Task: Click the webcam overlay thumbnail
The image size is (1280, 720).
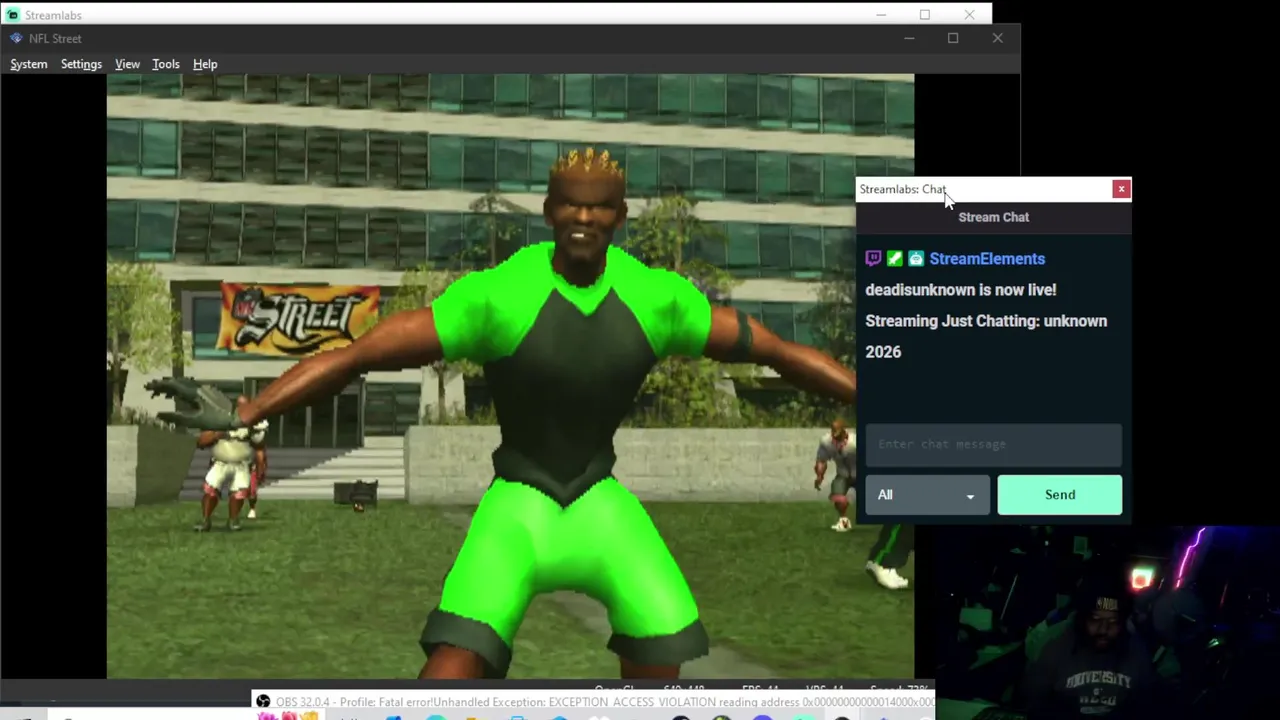Action: 1108,622
